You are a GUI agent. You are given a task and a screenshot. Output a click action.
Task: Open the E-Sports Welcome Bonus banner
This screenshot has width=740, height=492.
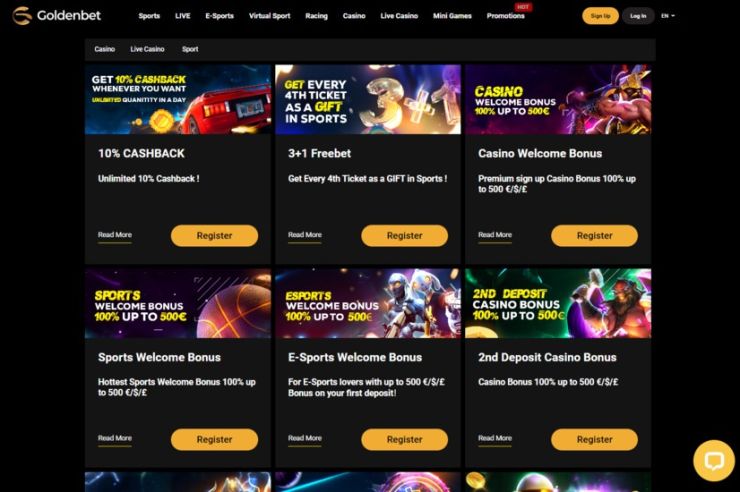(x=368, y=303)
